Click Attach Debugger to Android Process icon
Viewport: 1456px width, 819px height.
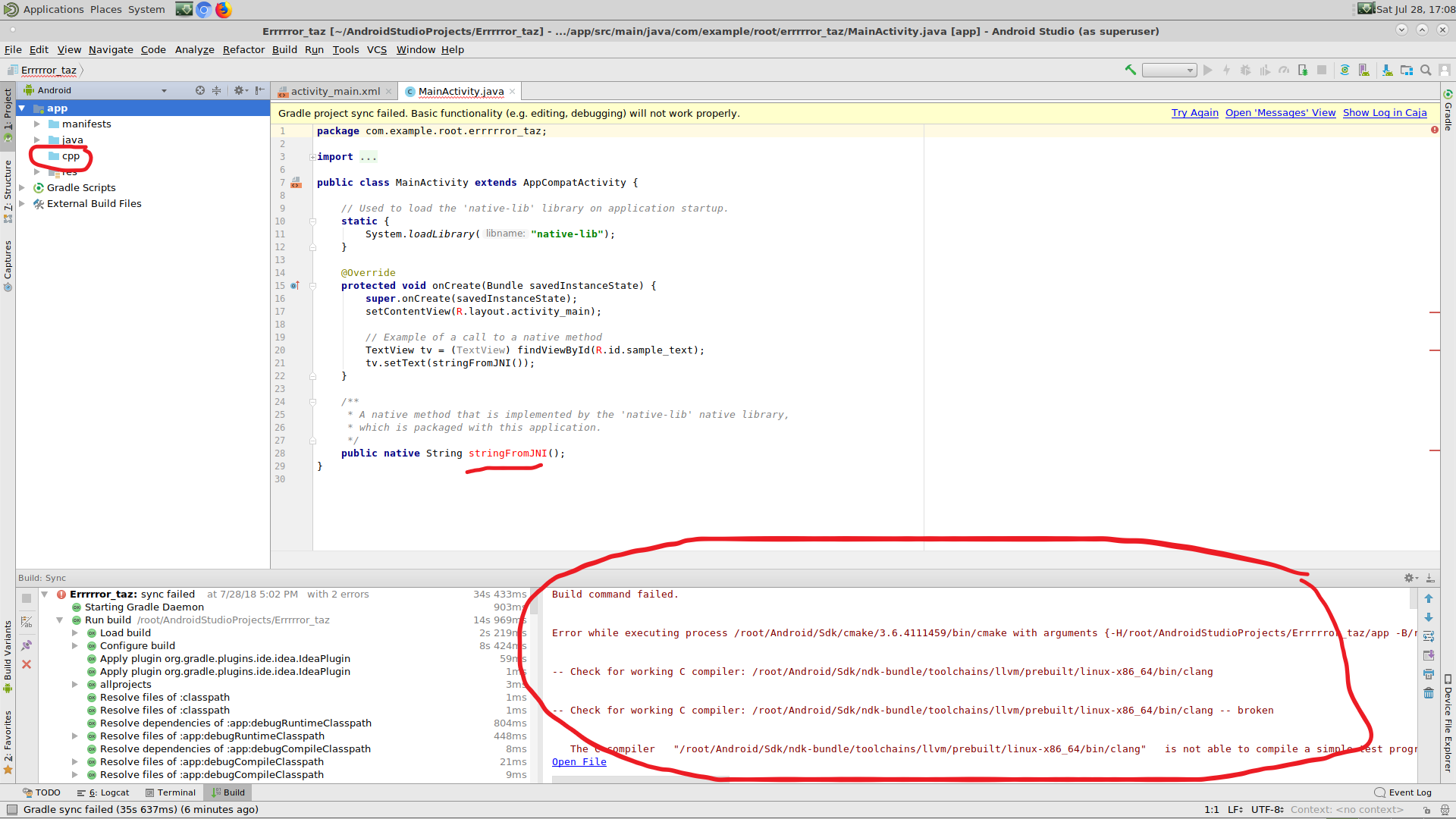(1303, 70)
